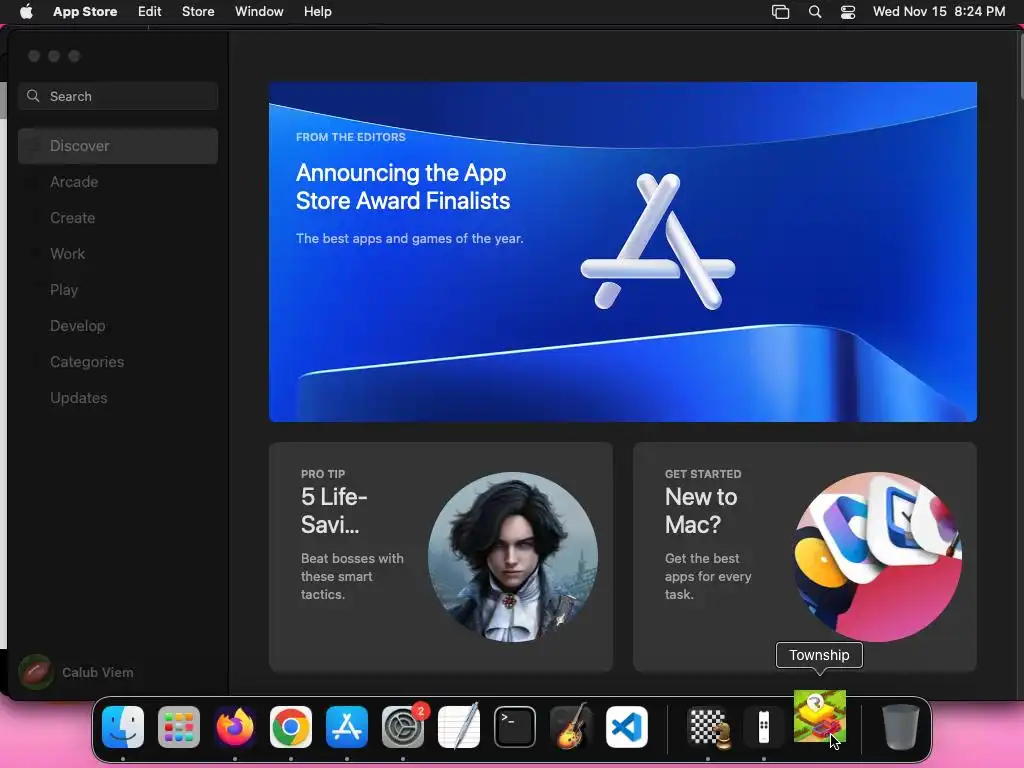The height and width of the screenshot is (768, 1024).
Task: Click Calub Viem's profile avatar
Action: 35,672
